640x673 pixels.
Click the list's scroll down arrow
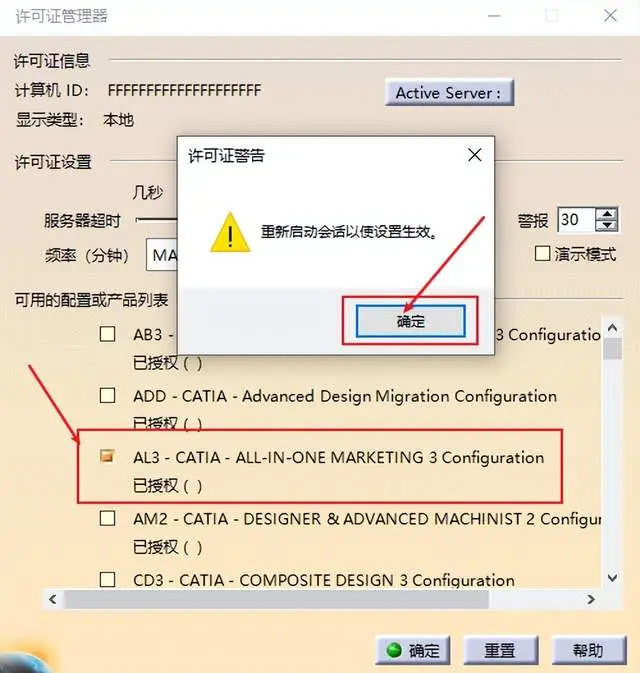613,578
